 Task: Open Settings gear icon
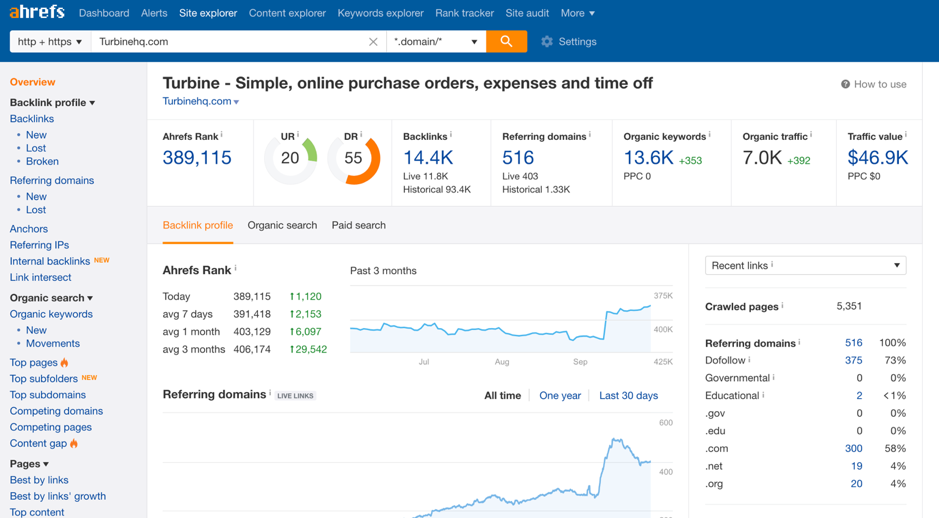tap(547, 41)
